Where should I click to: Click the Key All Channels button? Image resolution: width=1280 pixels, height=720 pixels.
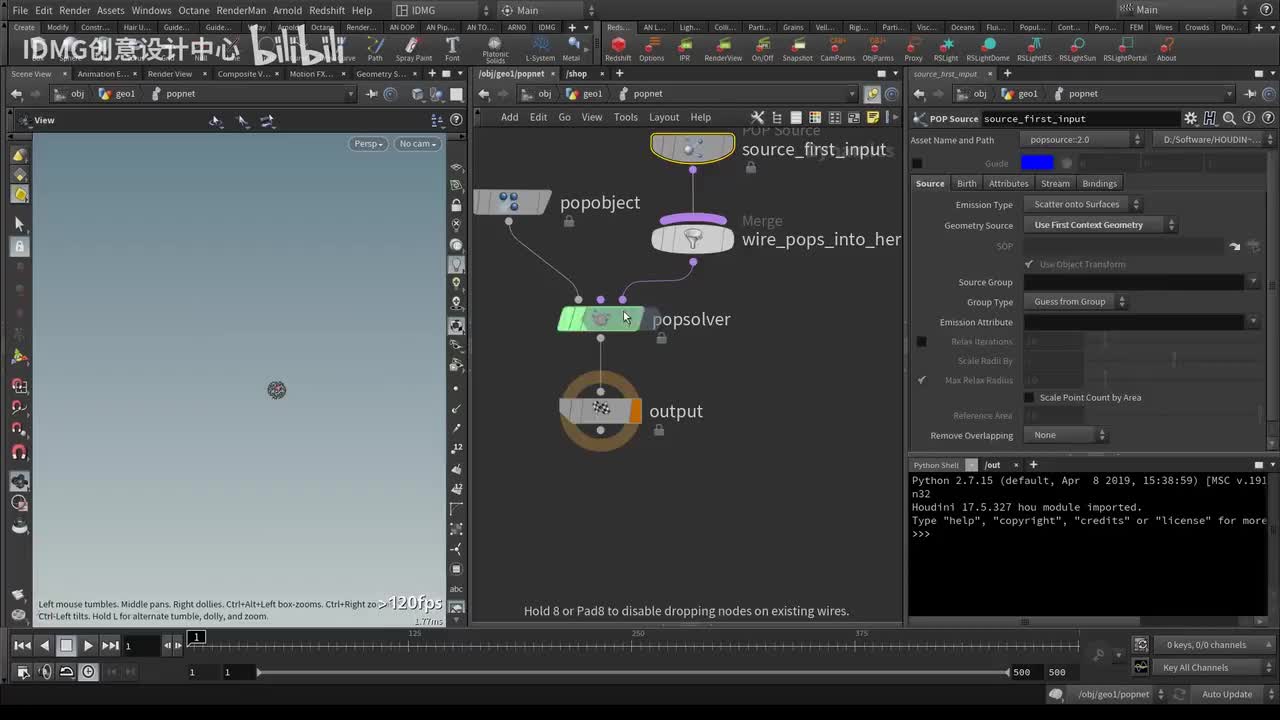pyautogui.click(x=1195, y=667)
